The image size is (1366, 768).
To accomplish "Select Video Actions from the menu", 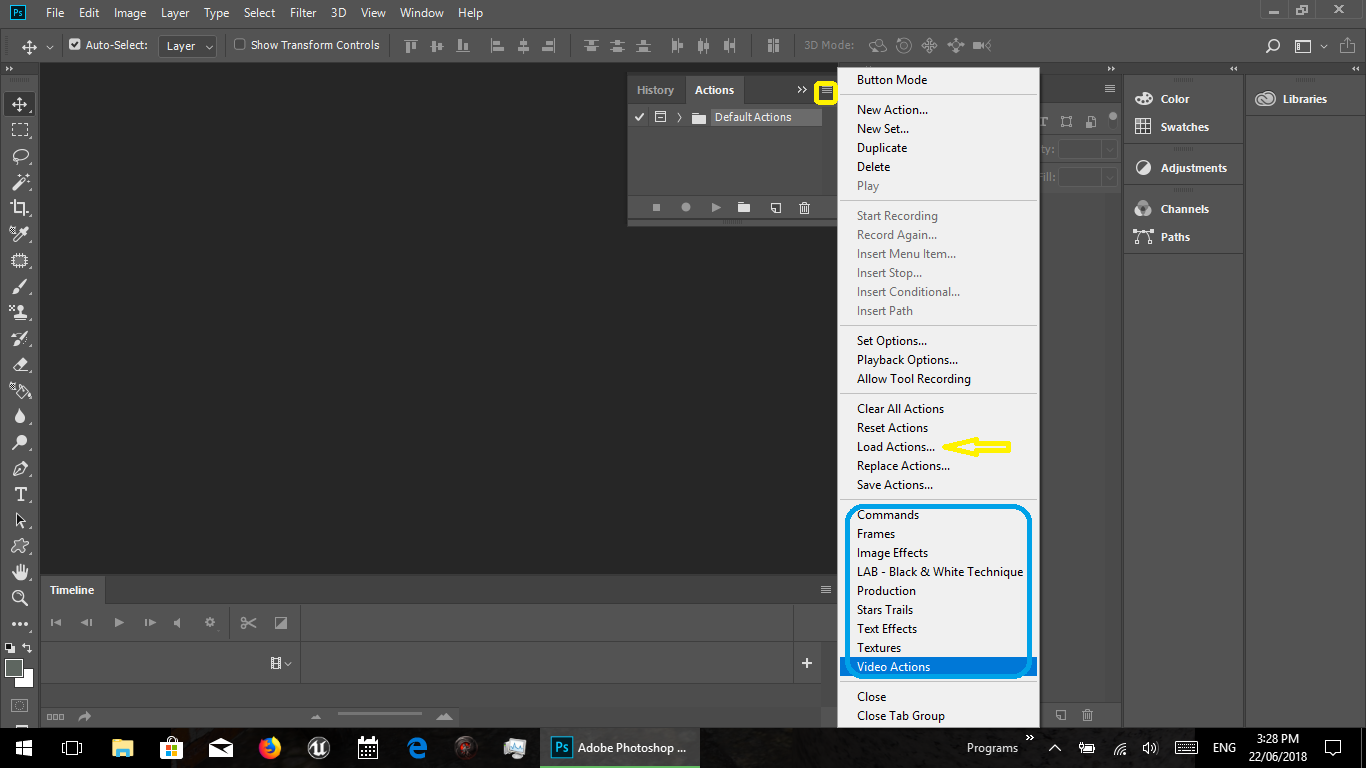I will (893, 666).
